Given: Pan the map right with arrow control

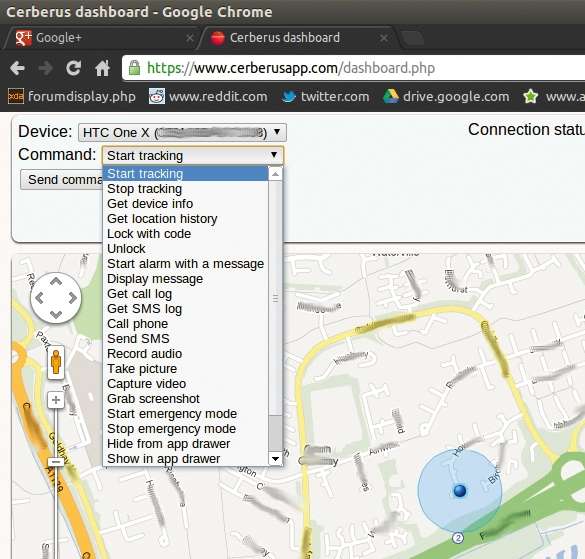Looking at the screenshot, I should 73,298.
